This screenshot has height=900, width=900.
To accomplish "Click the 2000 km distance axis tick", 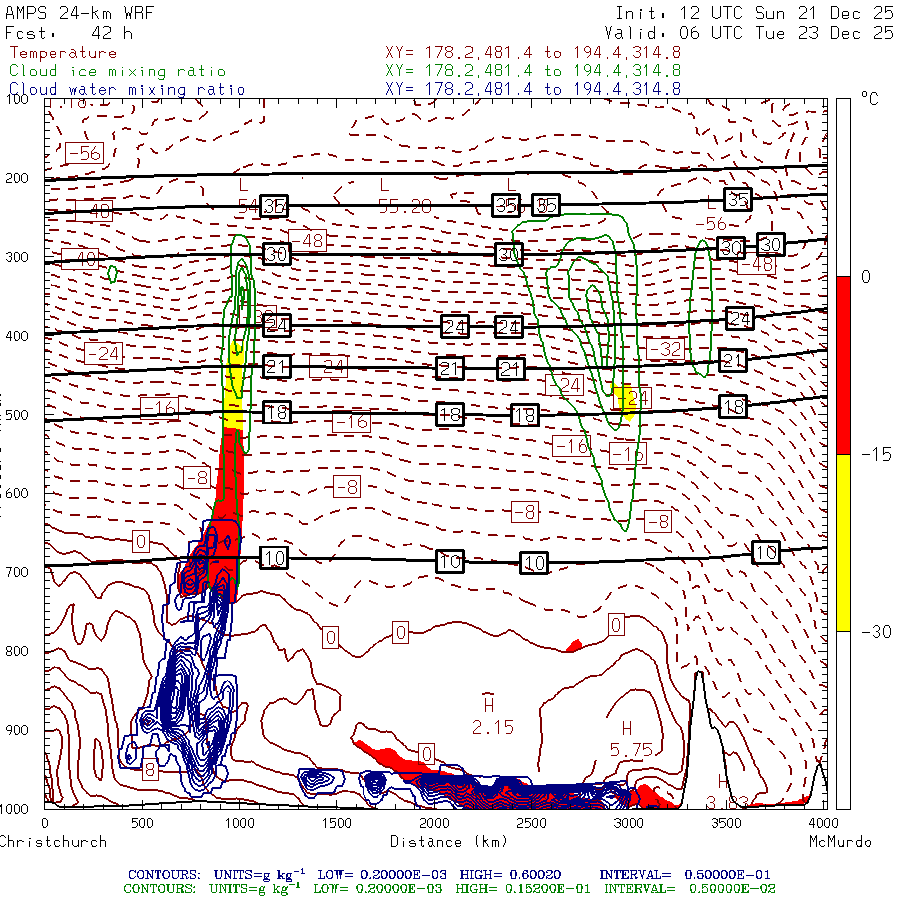I will pyautogui.click(x=435, y=823).
